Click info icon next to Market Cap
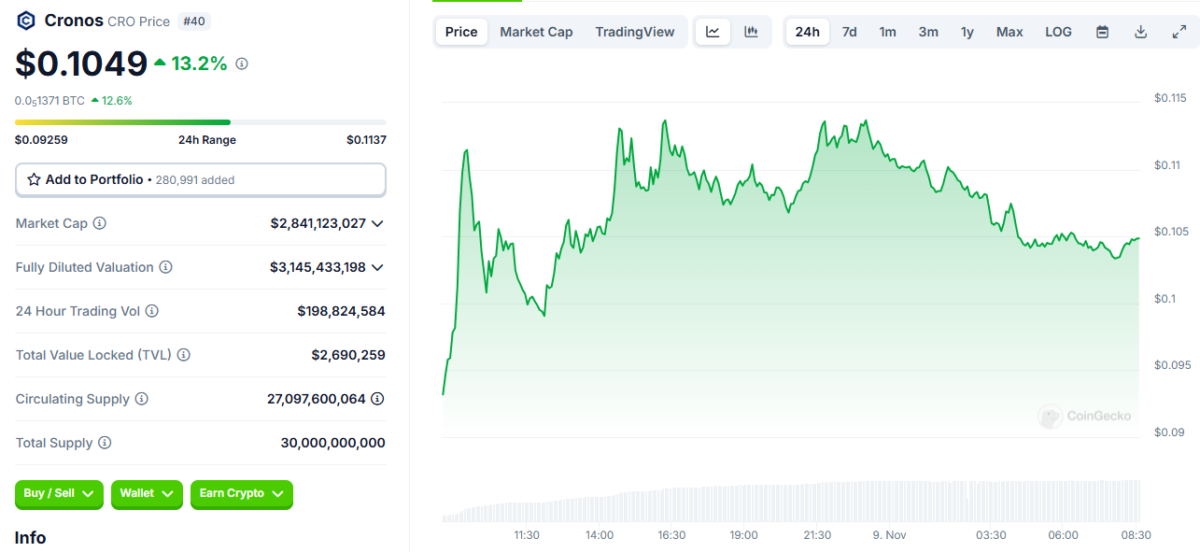The width and height of the screenshot is (1200, 552). click(100, 224)
